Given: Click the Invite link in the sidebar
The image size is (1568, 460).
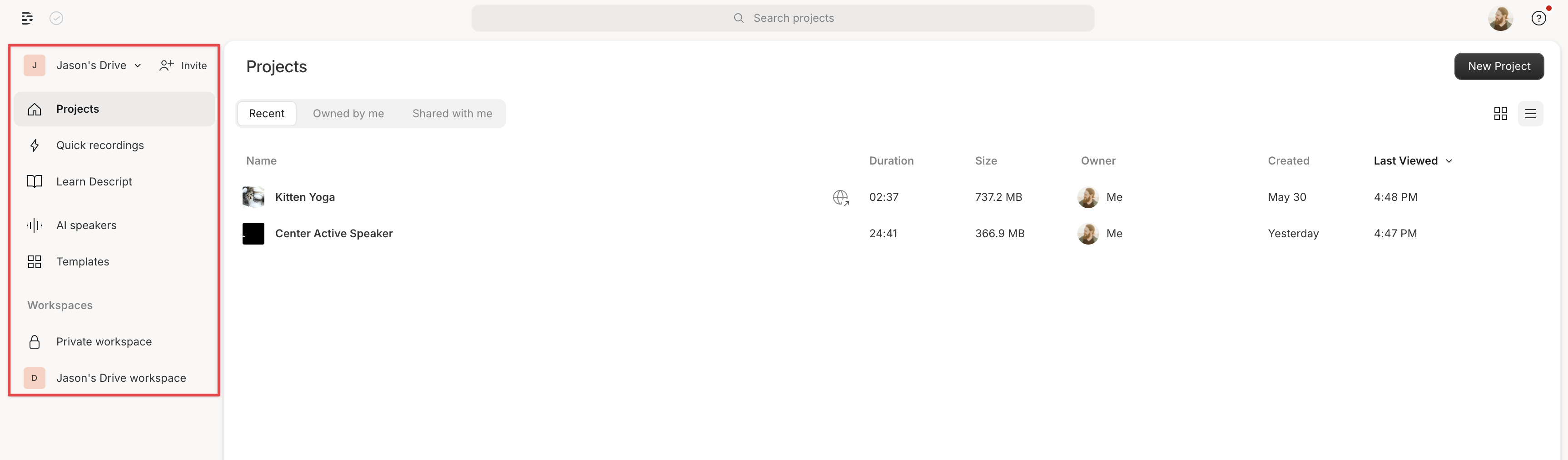Looking at the screenshot, I should tap(183, 65).
